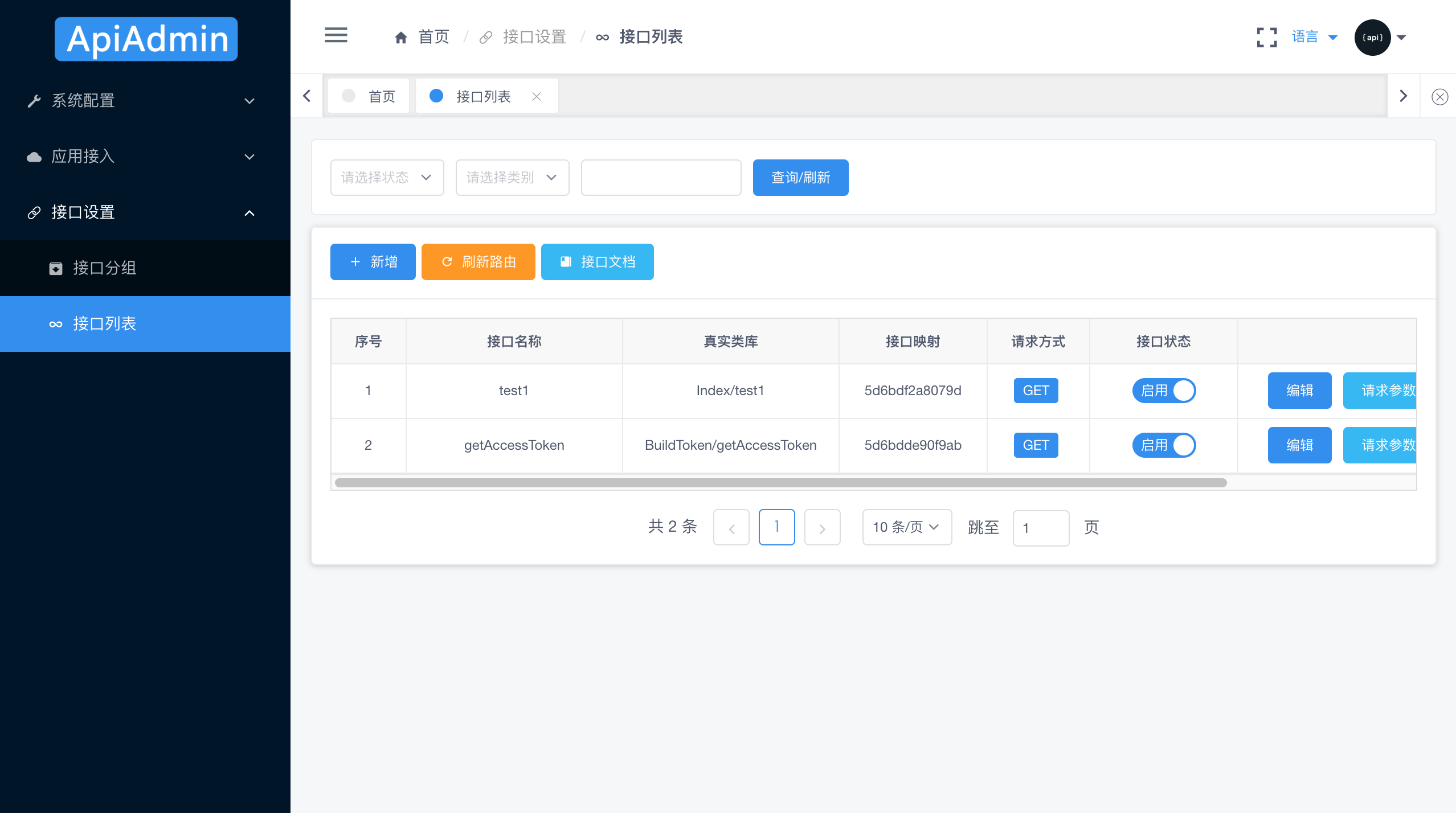Screen dimensions: 1456x813
Task: Click the 真实类库 column header
Action: (x=731, y=342)
